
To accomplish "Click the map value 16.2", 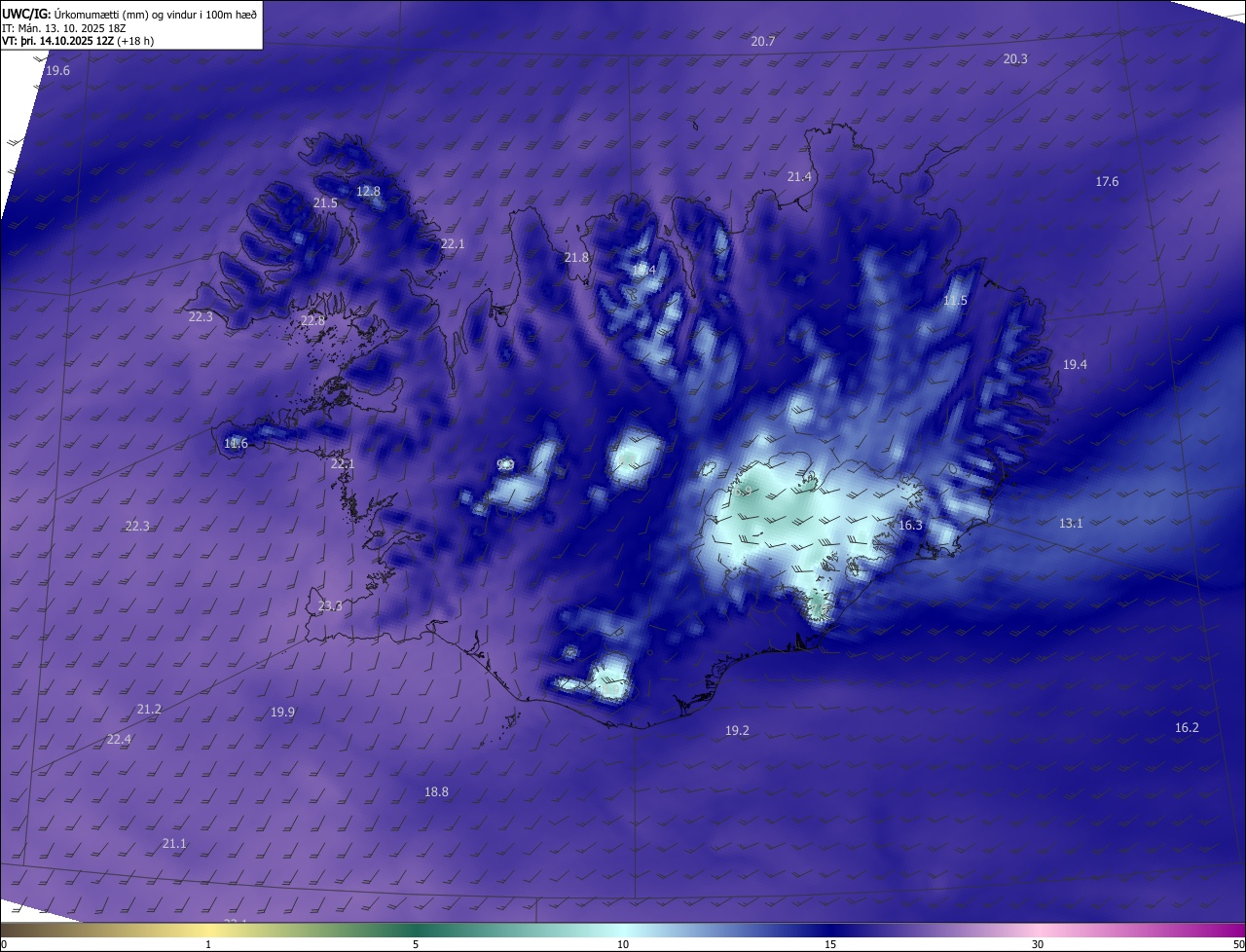I will [1187, 728].
